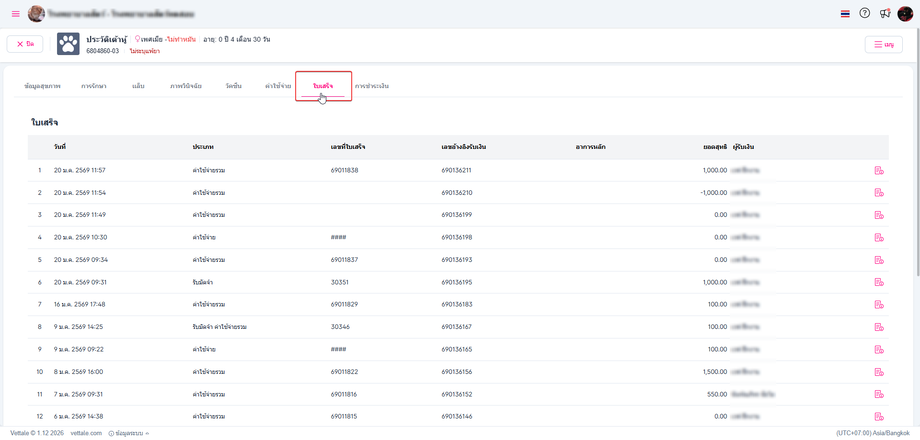The image size is (920, 440).
Task: Open receipt document icon for row 10
Action: [x=879, y=372]
